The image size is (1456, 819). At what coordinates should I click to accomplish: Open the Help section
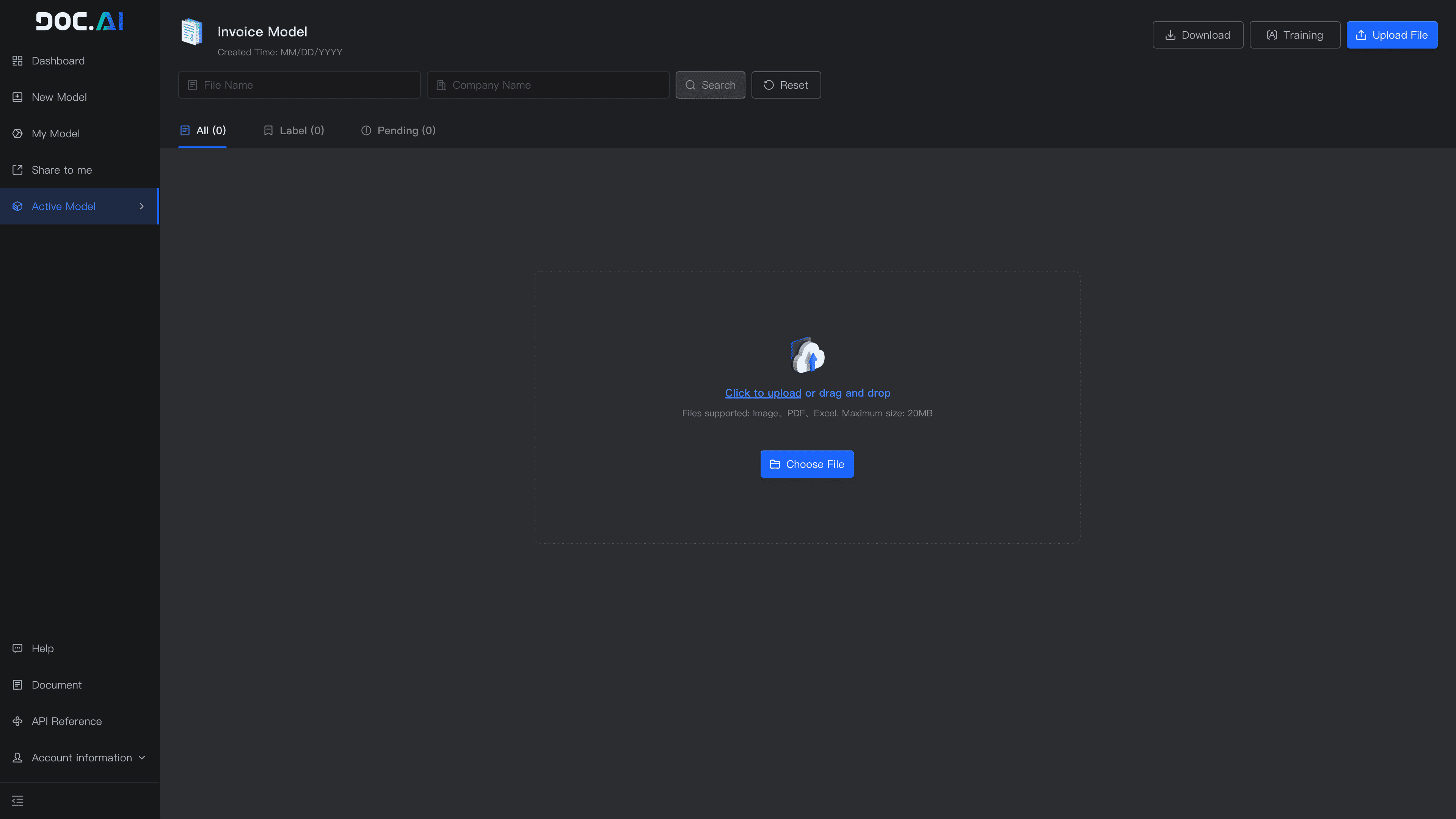click(42, 648)
